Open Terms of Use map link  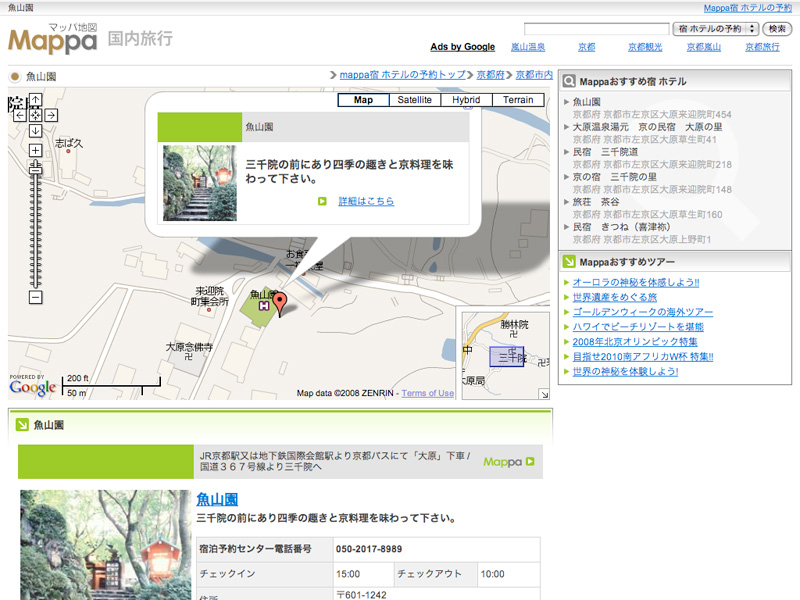click(428, 393)
